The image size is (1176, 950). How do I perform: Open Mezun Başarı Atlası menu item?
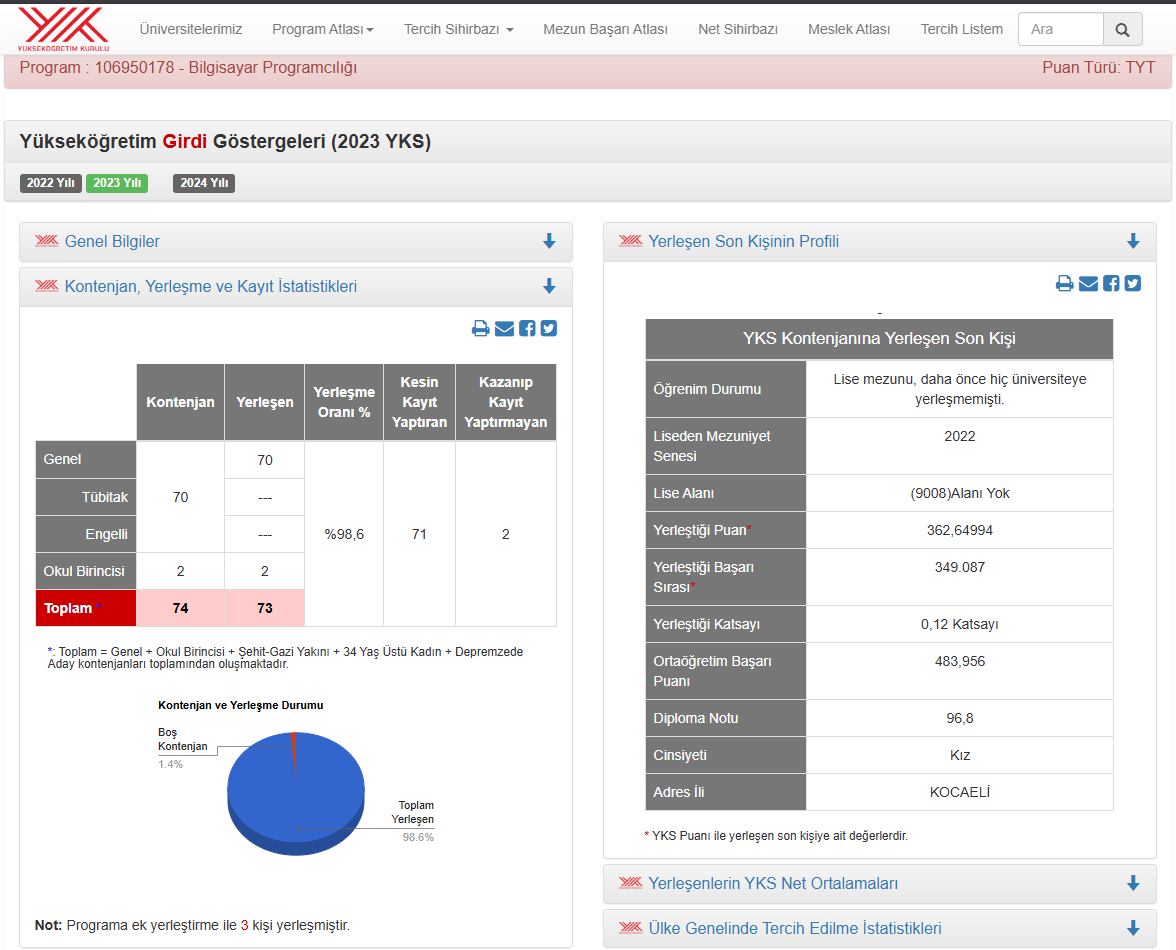[605, 29]
